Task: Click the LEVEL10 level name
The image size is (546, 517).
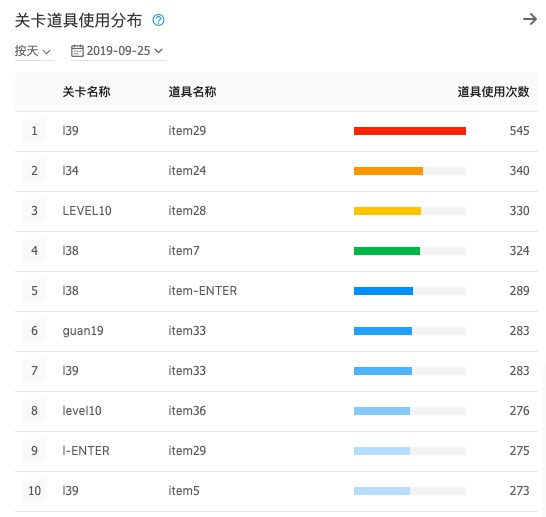Action: coord(87,211)
